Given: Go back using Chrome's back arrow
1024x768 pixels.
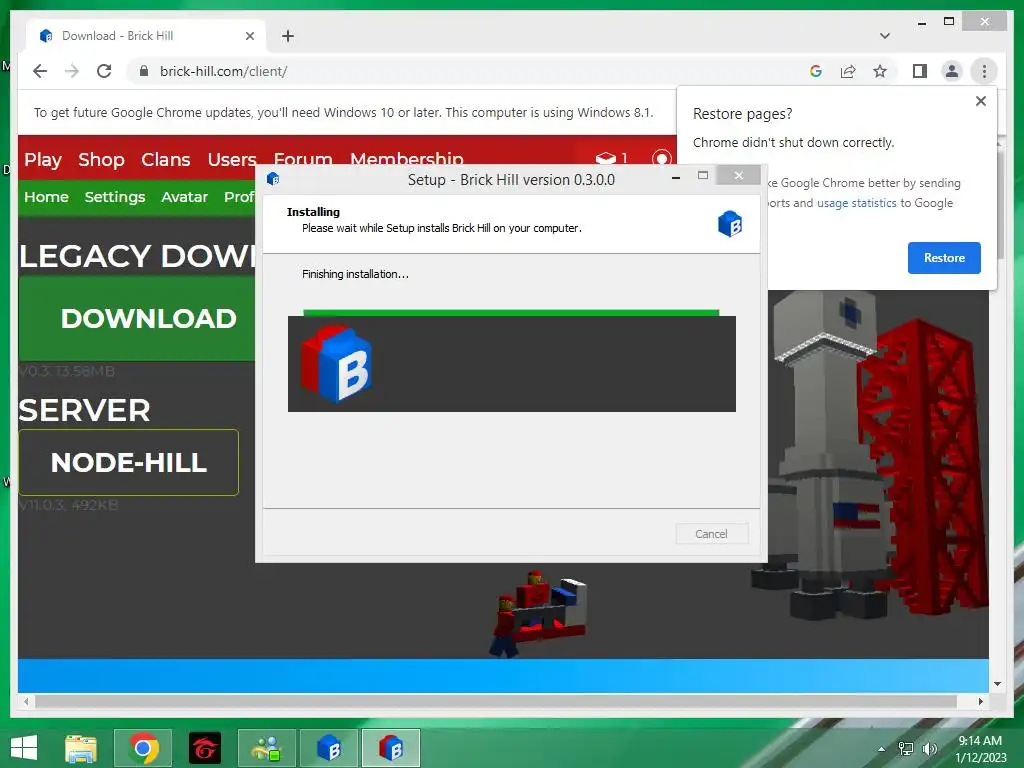Looking at the screenshot, I should tap(40, 71).
